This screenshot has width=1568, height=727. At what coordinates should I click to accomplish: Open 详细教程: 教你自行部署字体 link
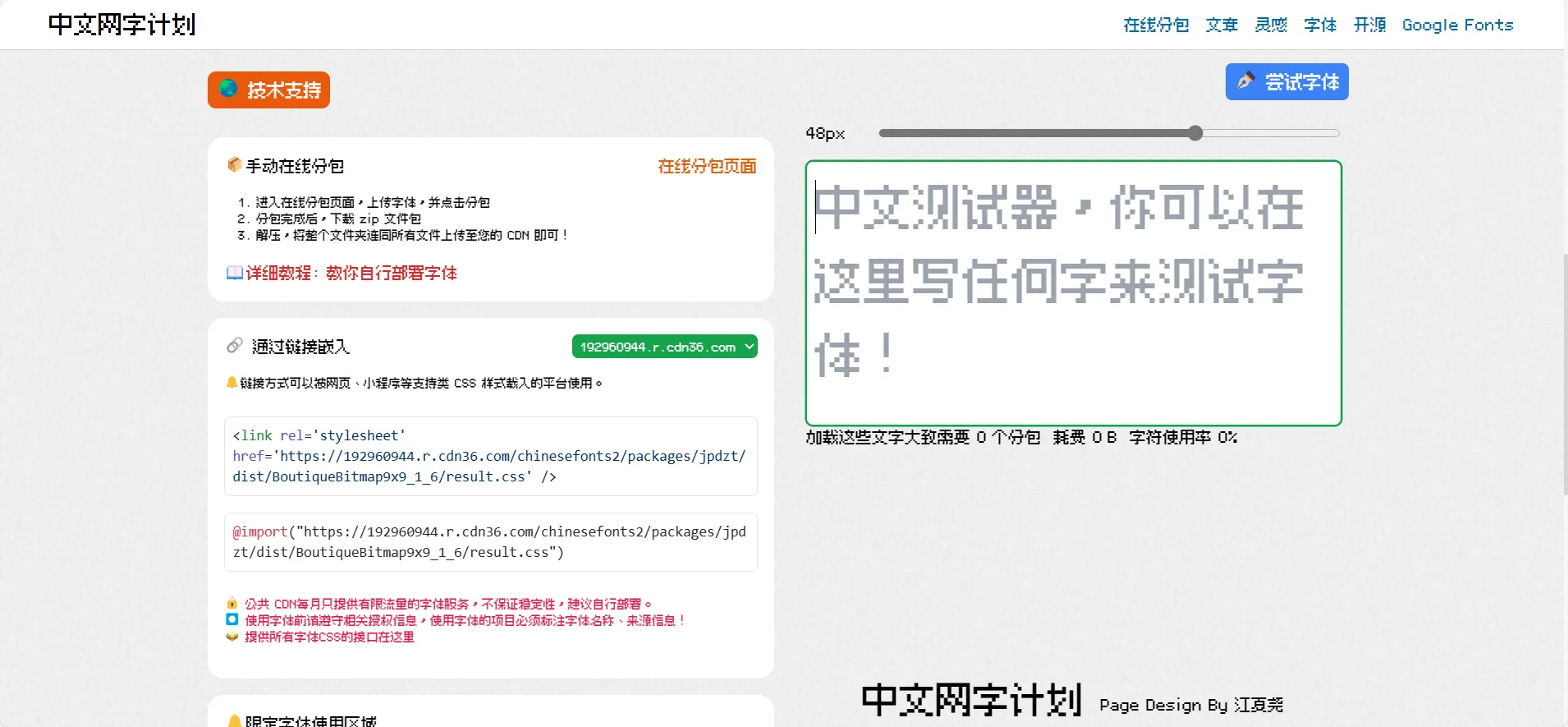(351, 273)
